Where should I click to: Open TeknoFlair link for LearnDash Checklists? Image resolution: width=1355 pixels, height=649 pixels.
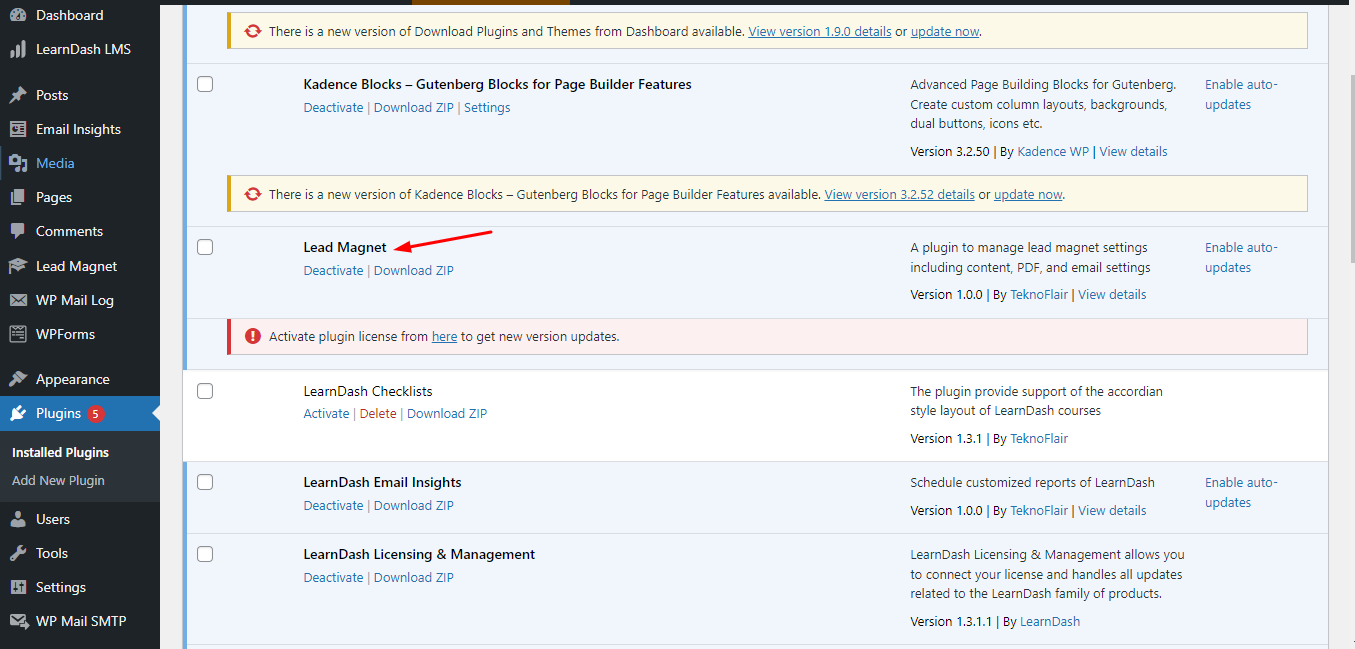1039,438
